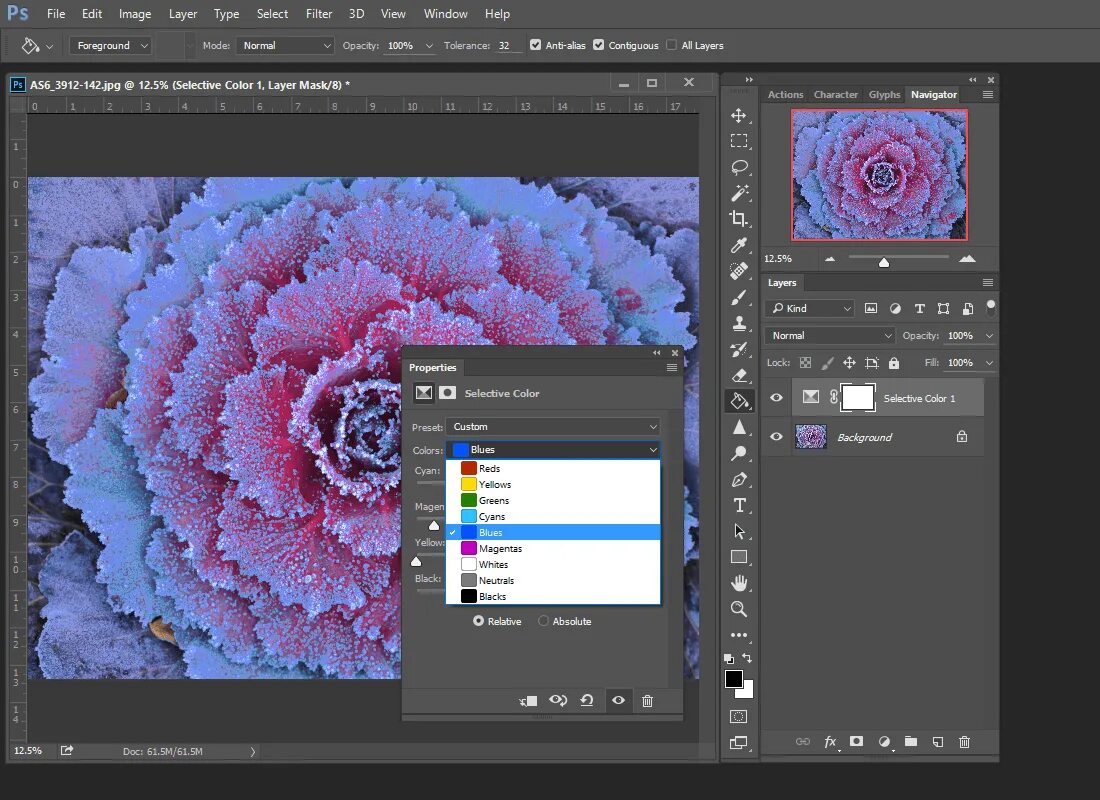Swap foreground and background colors
The height and width of the screenshot is (800, 1100).
[x=747, y=658]
